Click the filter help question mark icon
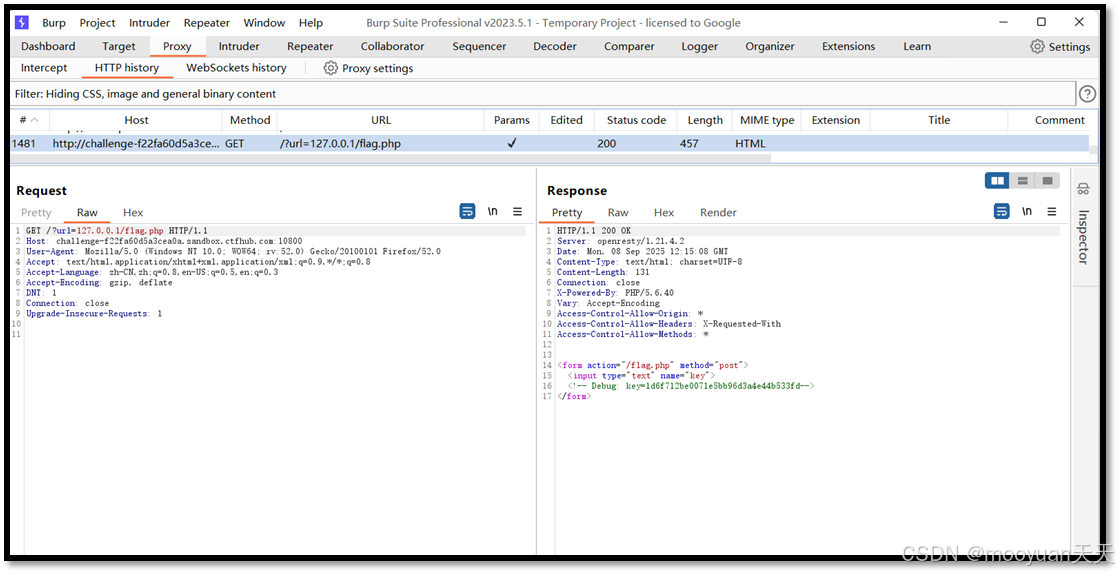Image resolution: width=1119 pixels, height=574 pixels. [x=1087, y=94]
